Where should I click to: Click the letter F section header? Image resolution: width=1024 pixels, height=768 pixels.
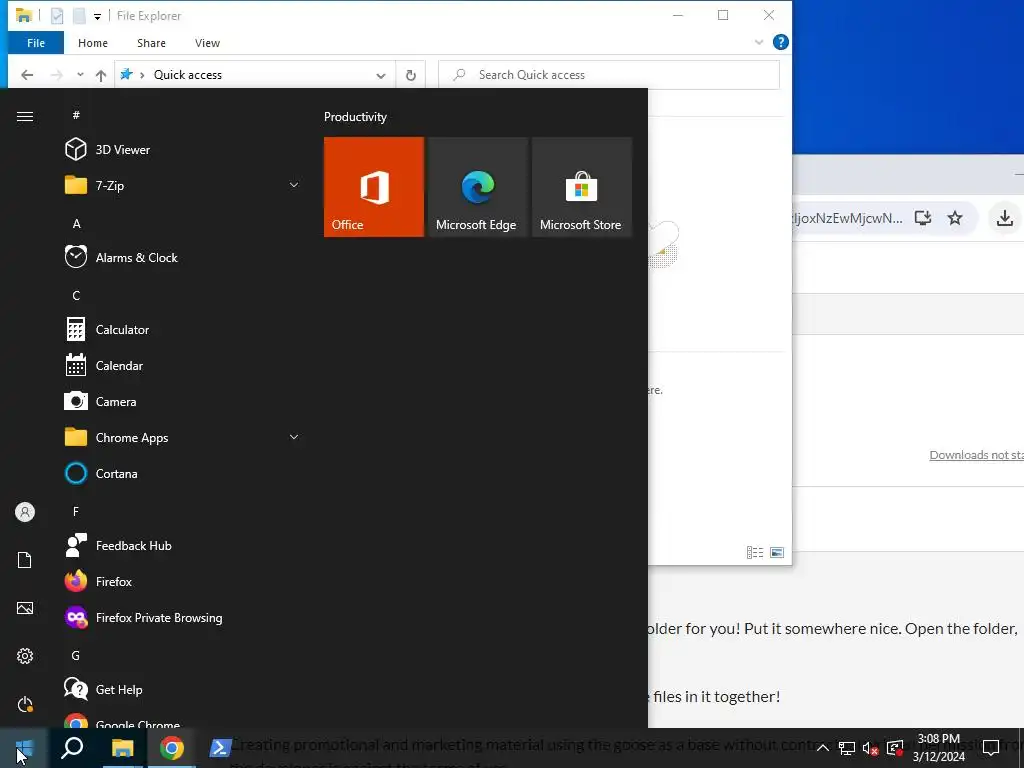(x=76, y=511)
